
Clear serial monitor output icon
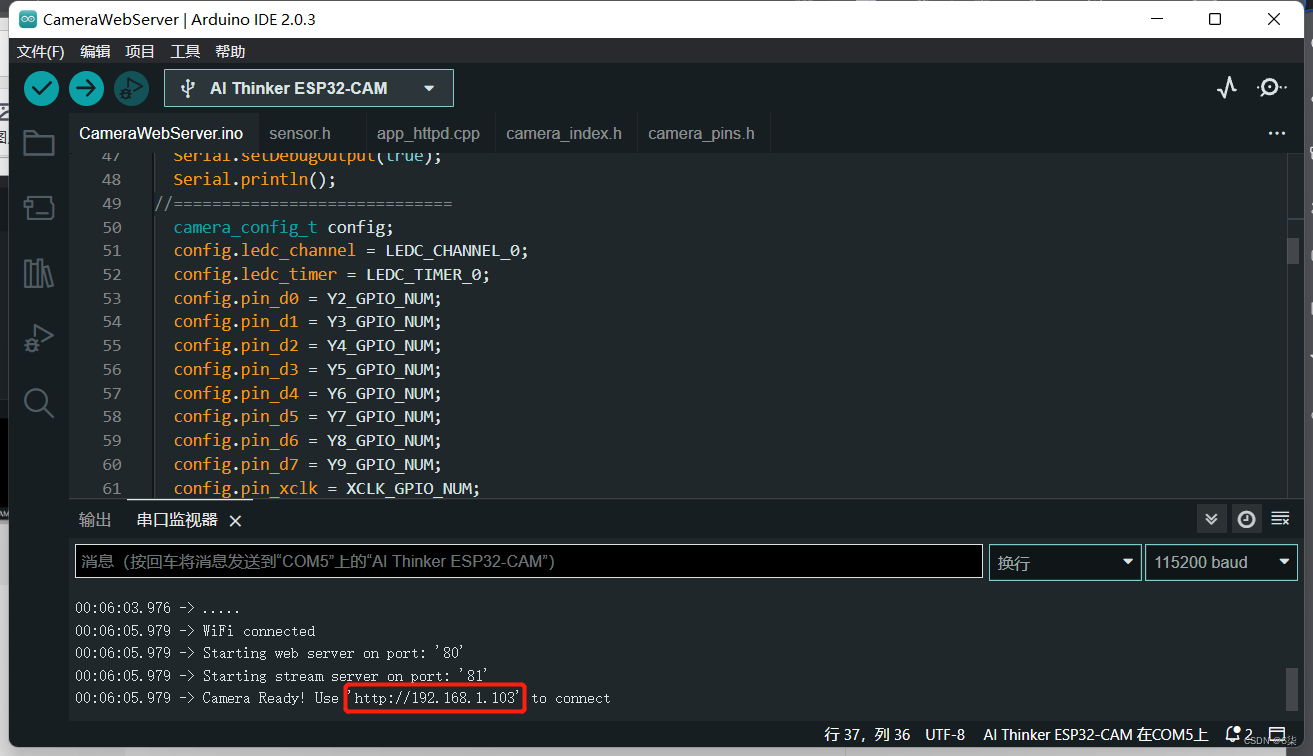[1280, 519]
